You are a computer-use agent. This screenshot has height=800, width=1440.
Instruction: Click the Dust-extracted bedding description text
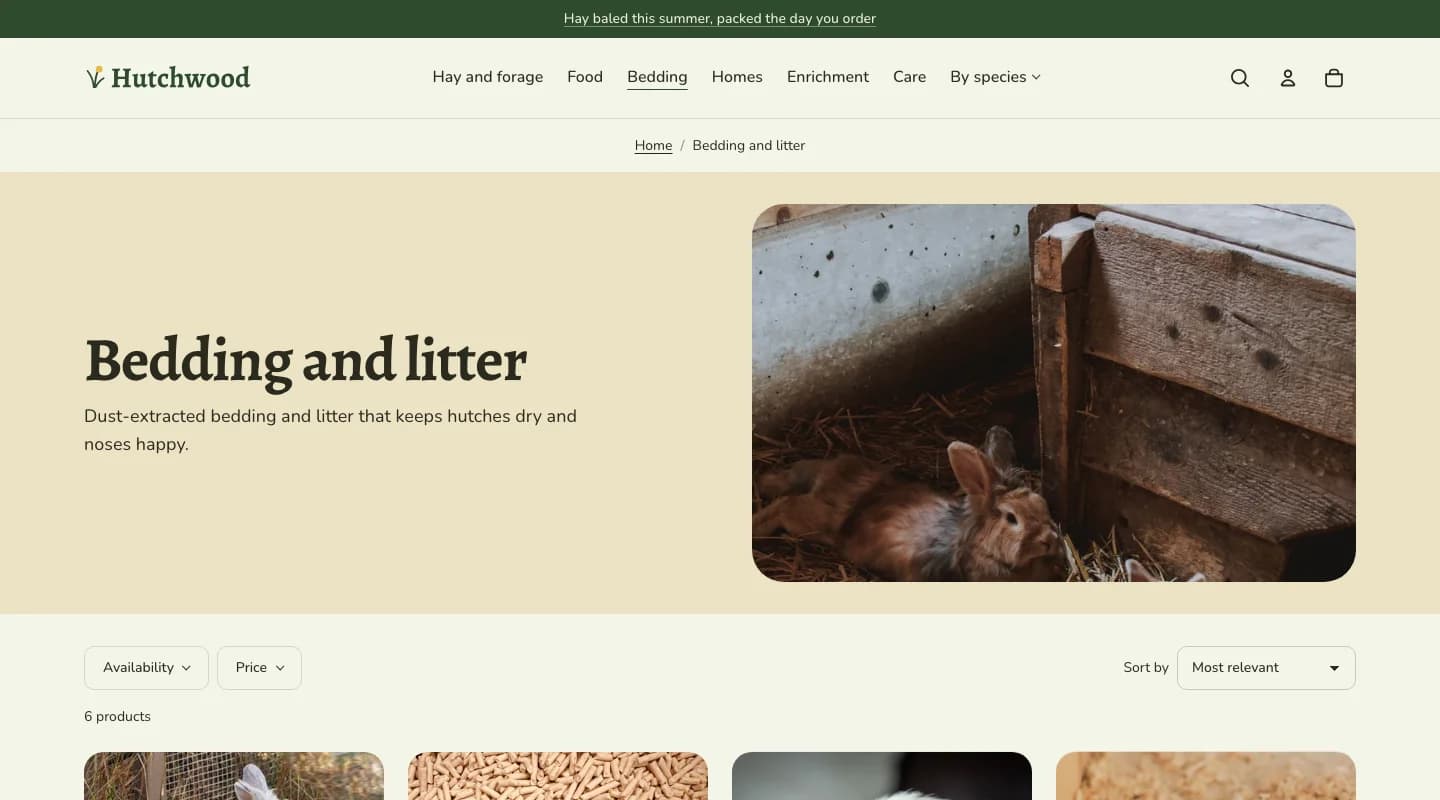[331, 430]
